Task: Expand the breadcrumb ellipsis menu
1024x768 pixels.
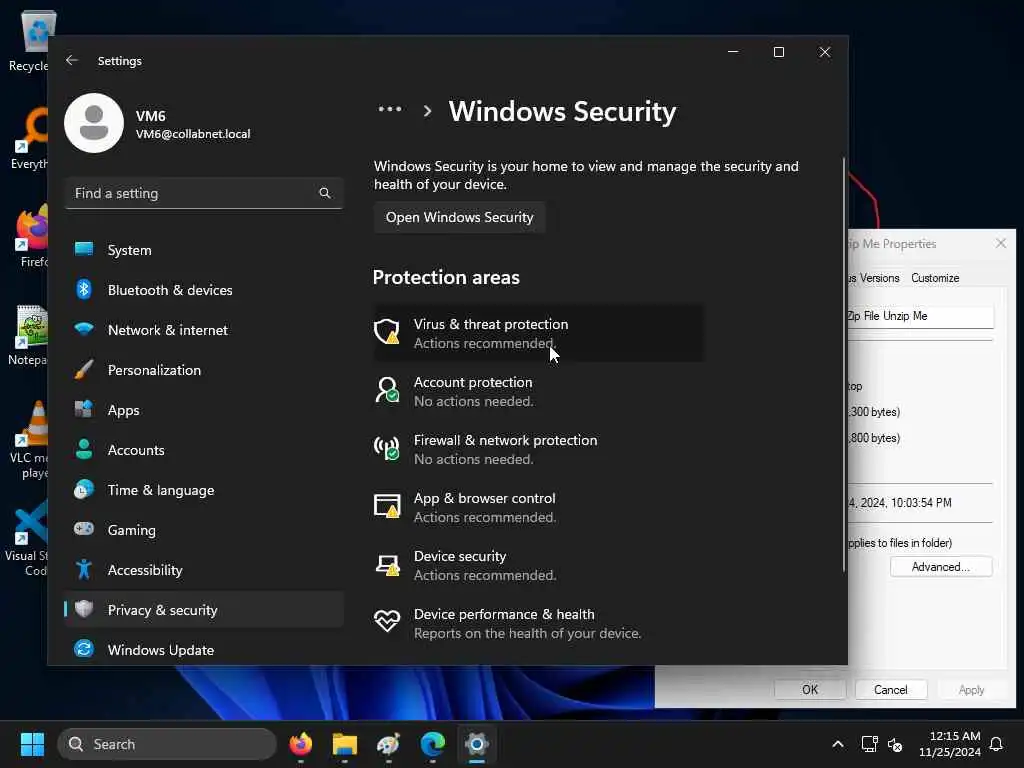Action: pos(390,110)
